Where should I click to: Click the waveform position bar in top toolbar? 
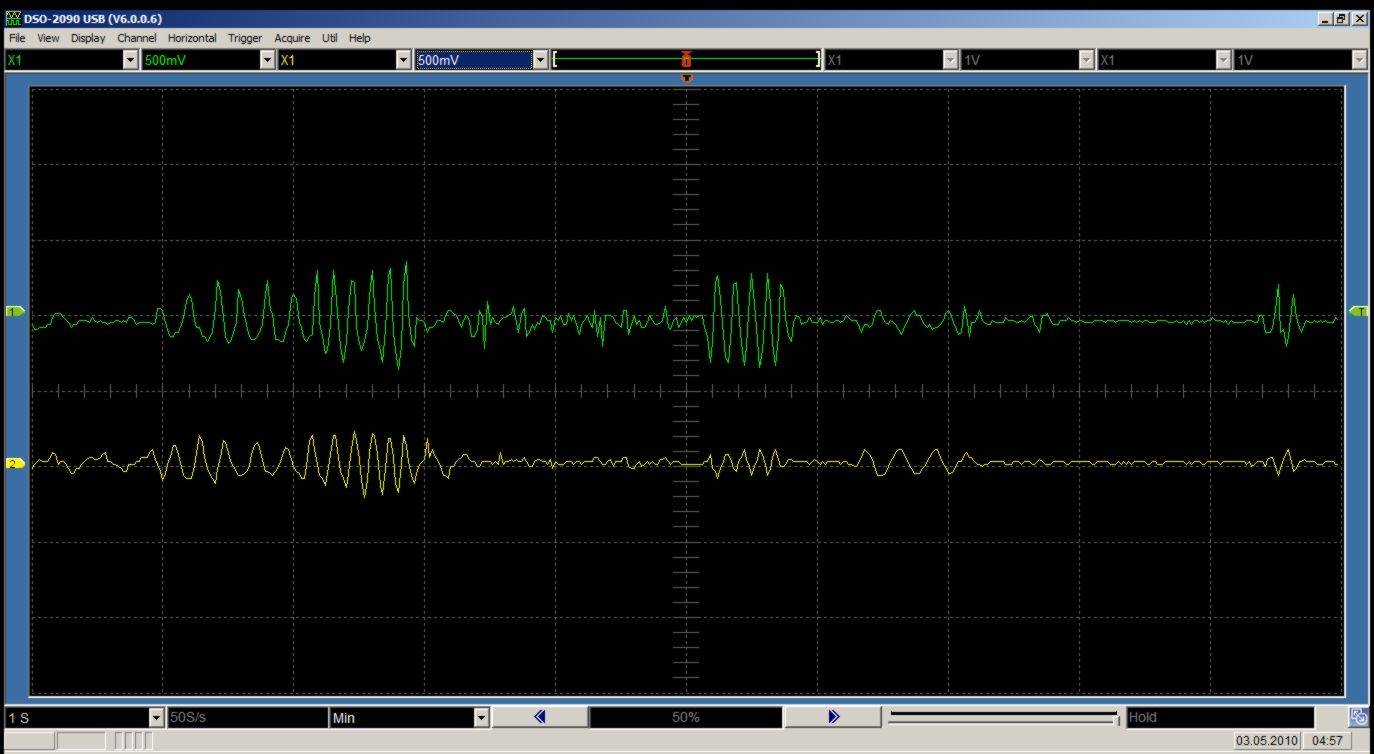click(686, 60)
